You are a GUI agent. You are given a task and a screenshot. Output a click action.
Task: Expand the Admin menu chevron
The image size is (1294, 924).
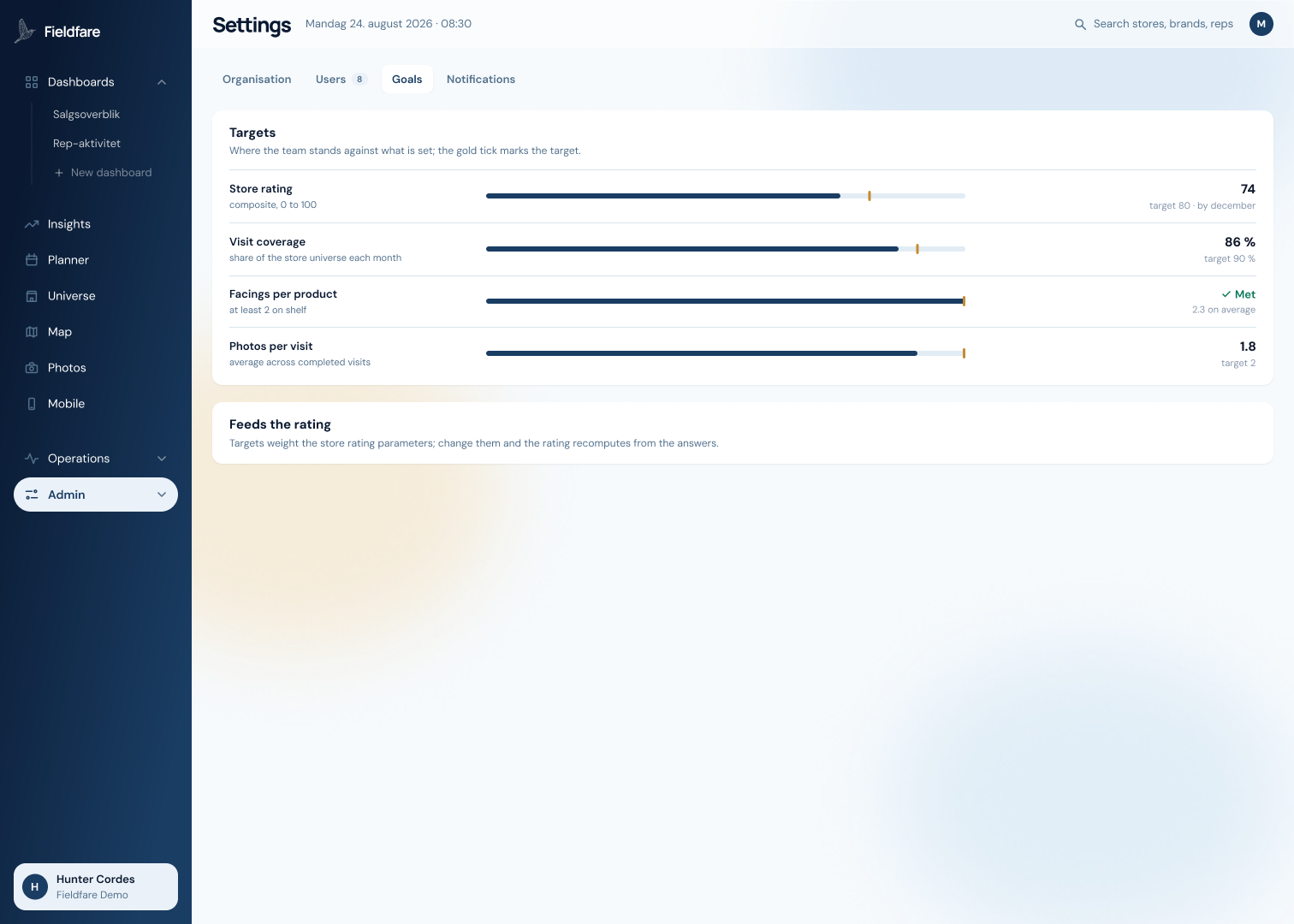coord(162,495)
